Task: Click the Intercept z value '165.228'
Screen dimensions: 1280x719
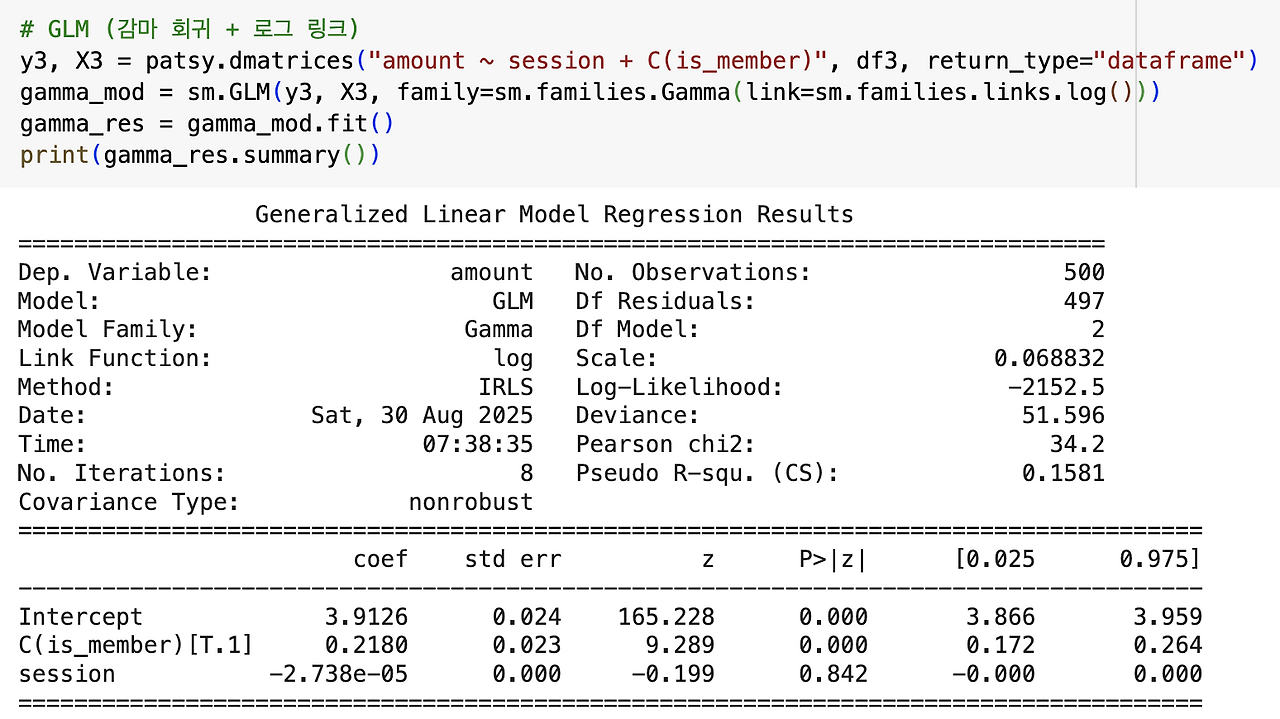Action: pos(666,617)
